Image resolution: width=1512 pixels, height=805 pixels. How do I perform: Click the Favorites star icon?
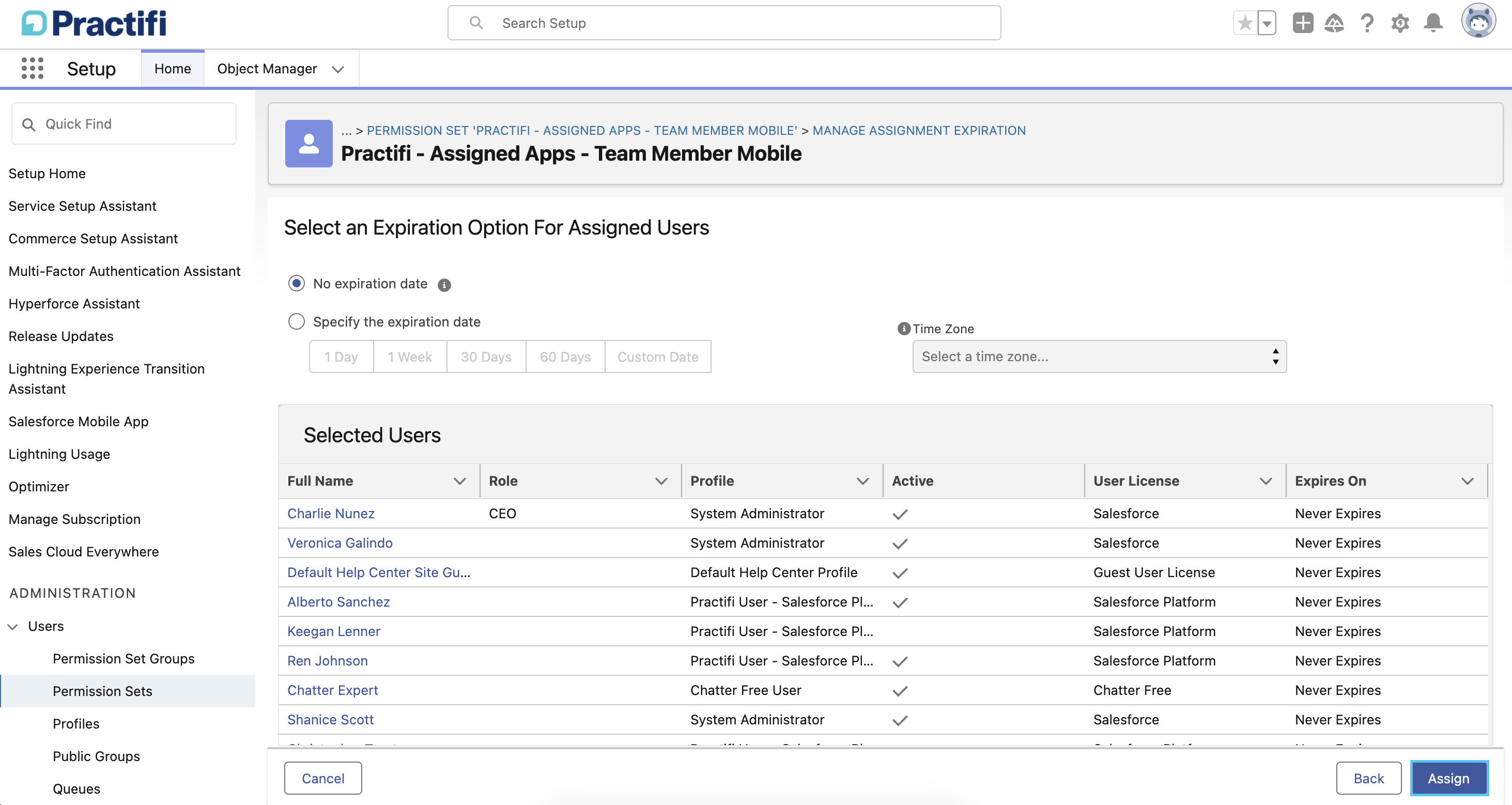(1244, 23)
